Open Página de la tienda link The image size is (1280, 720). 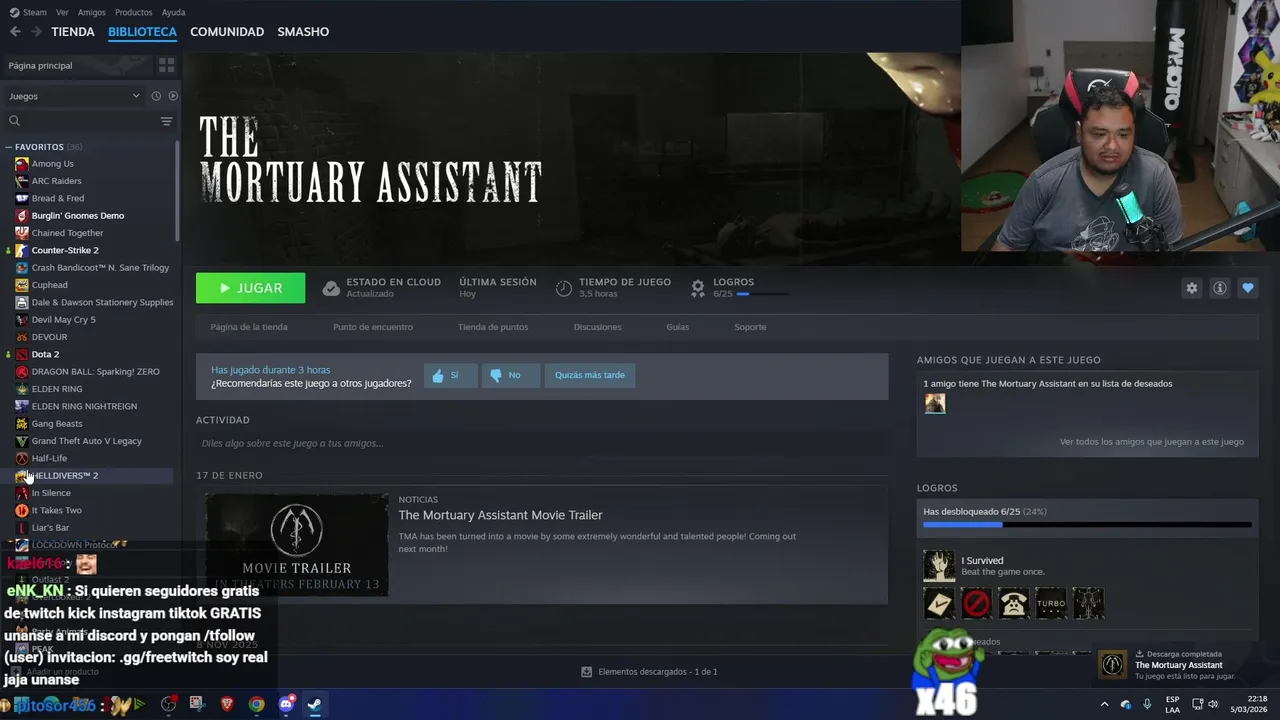[249, 327]
